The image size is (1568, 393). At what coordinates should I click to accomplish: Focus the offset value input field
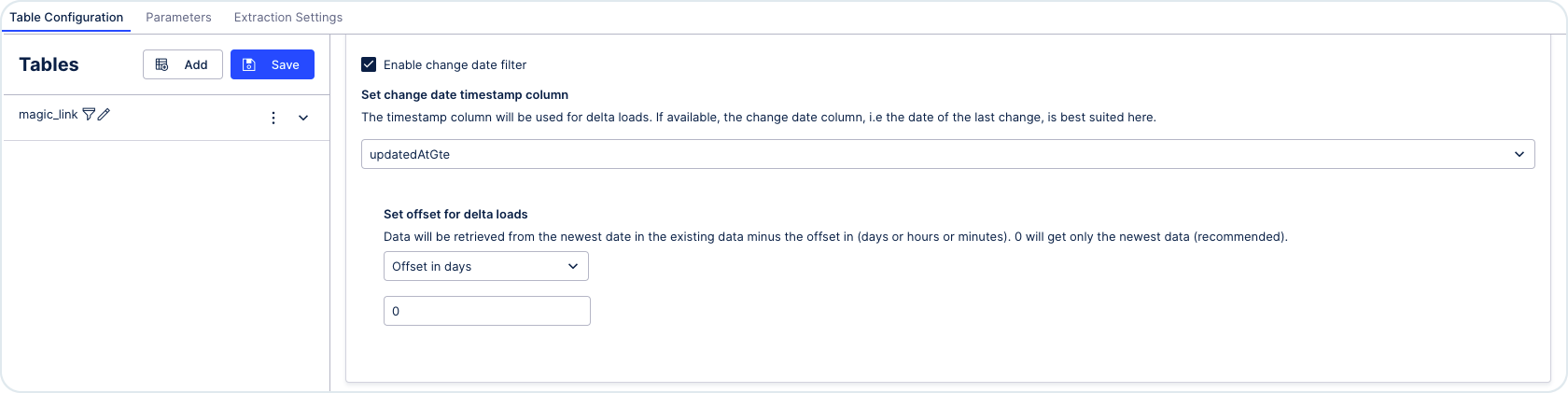point(487,311)
